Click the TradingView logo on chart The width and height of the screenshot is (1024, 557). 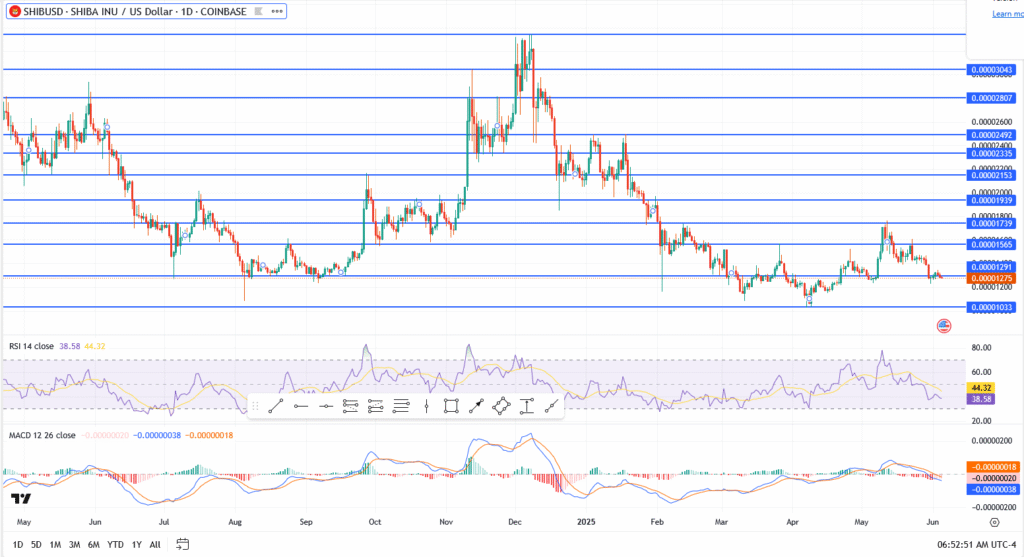click(x=19, y=498)
